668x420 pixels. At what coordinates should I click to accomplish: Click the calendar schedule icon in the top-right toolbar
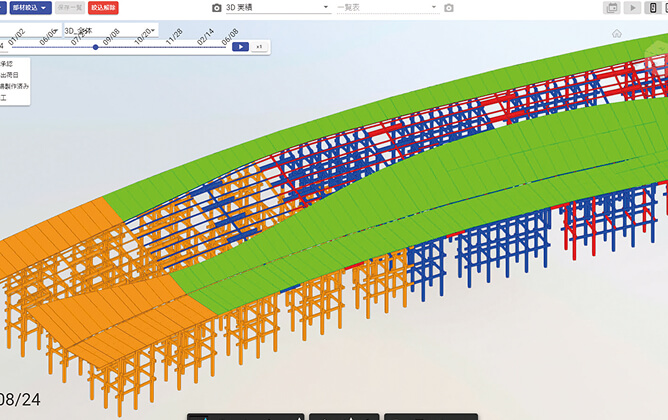pos(611,8)
